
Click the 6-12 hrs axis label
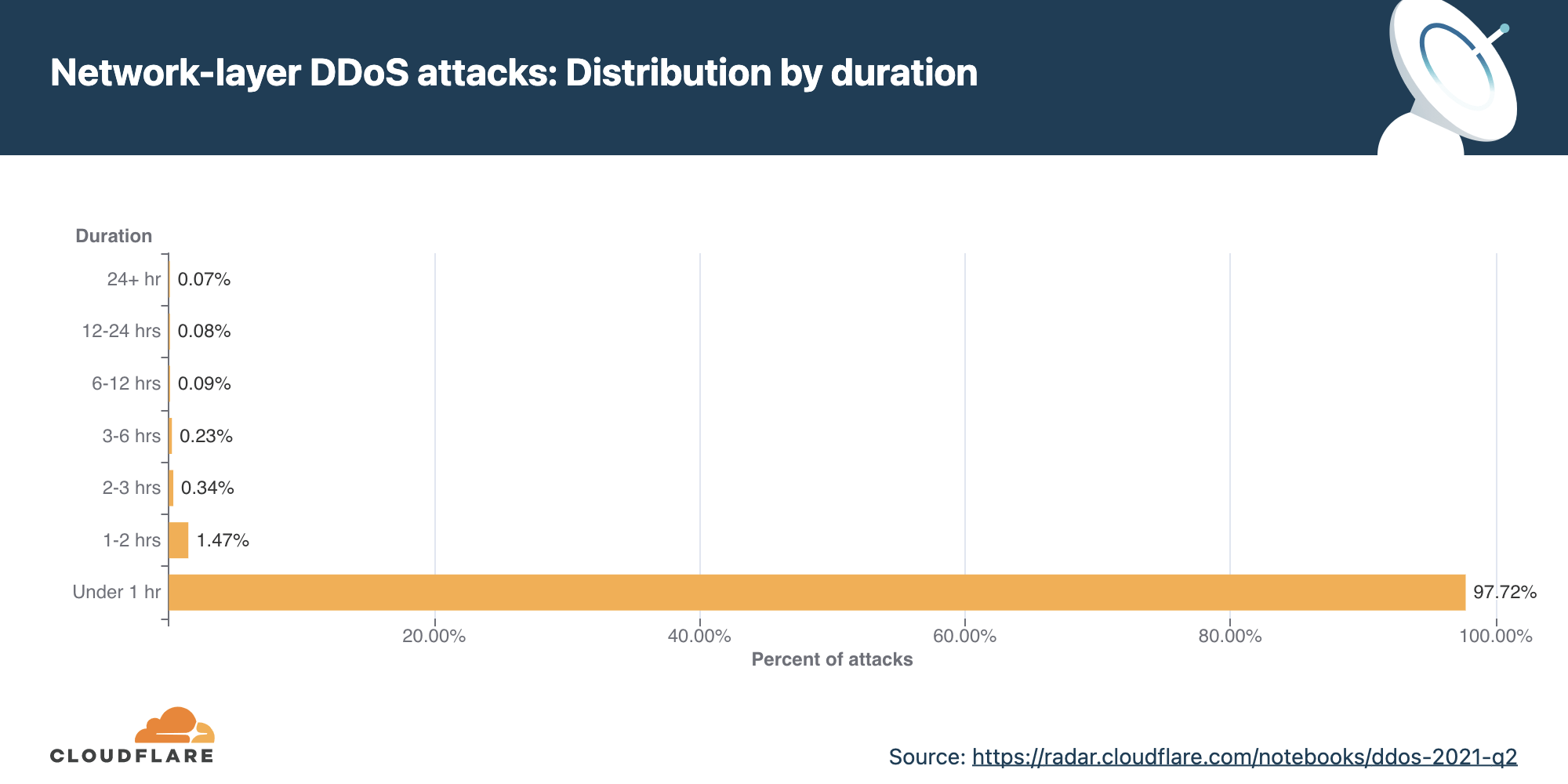point(125,383)
